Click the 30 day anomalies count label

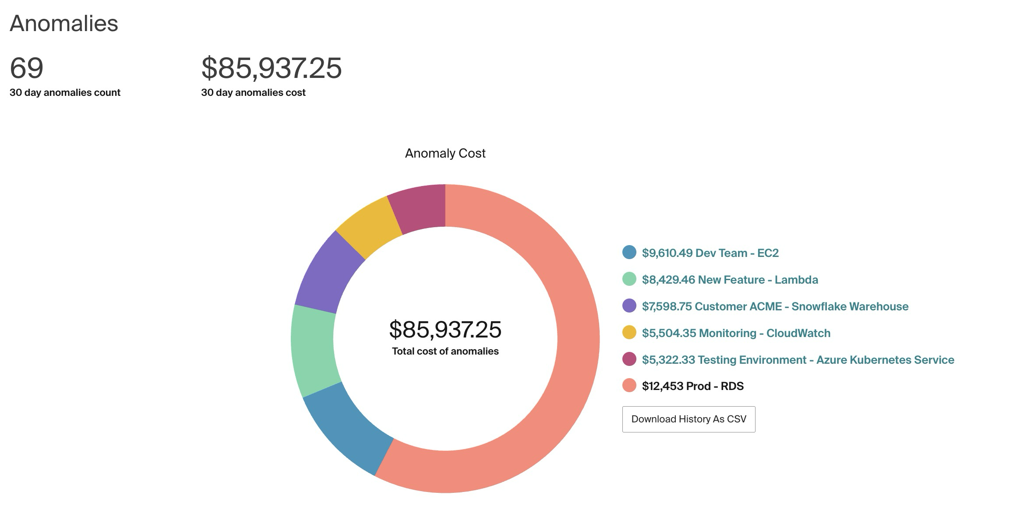tap(65, 93)
